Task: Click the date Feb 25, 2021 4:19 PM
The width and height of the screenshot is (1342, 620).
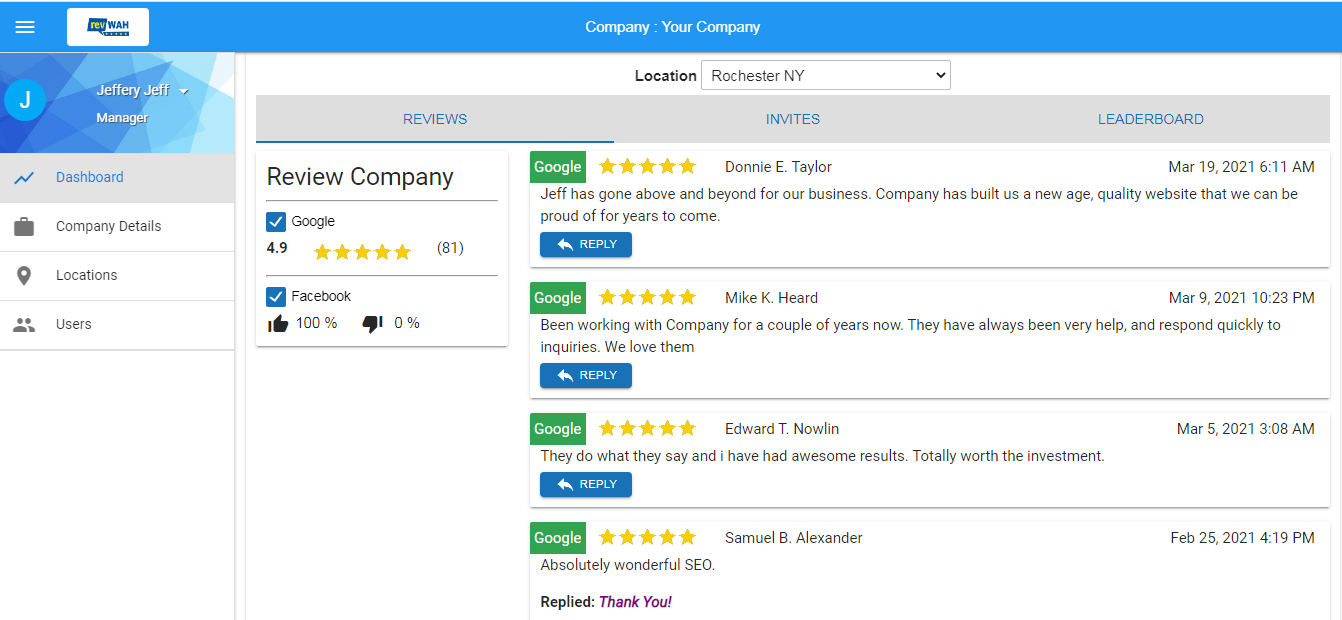Action: (1243, 538)
